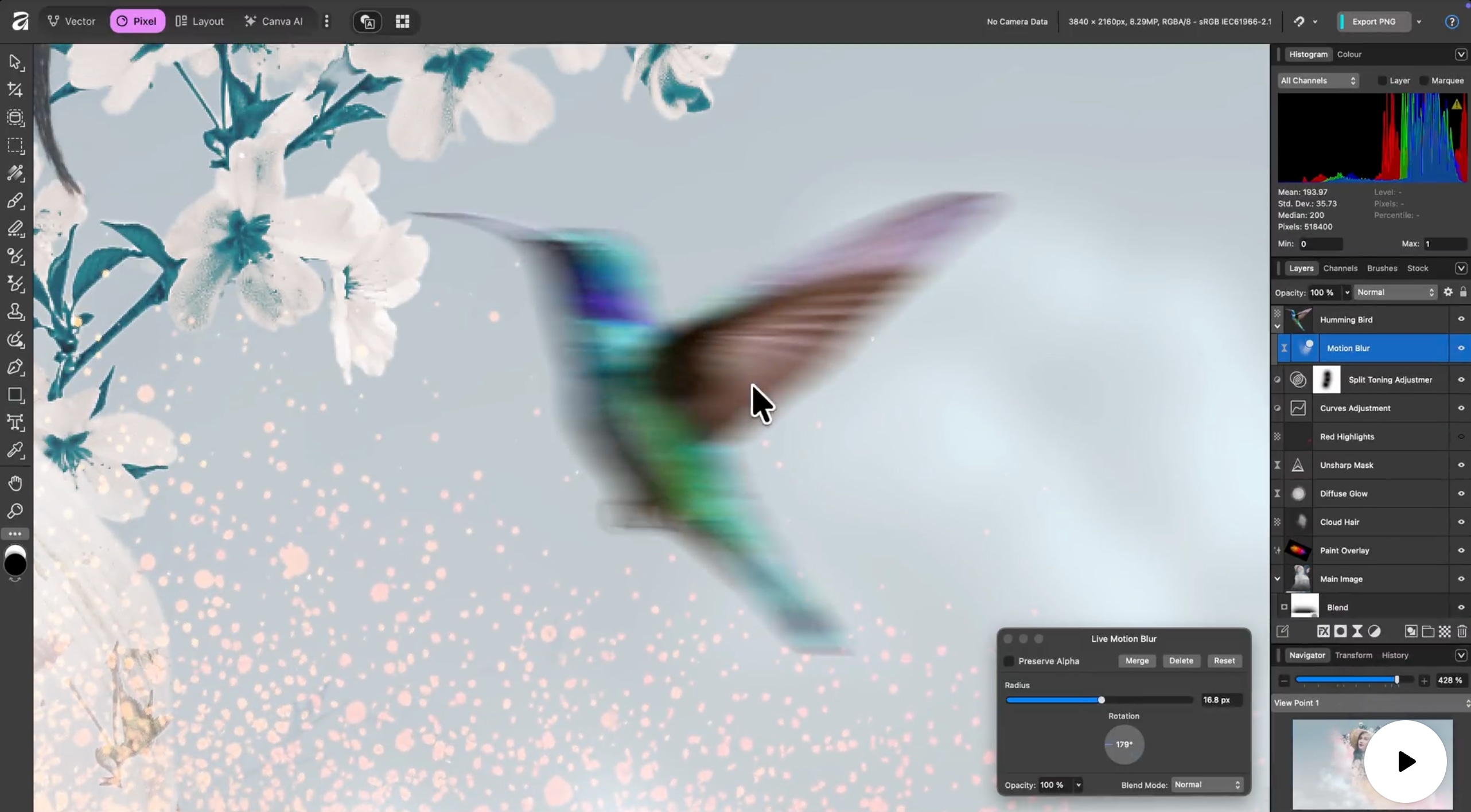Hide the Curves Adjustment layer

1461,408
